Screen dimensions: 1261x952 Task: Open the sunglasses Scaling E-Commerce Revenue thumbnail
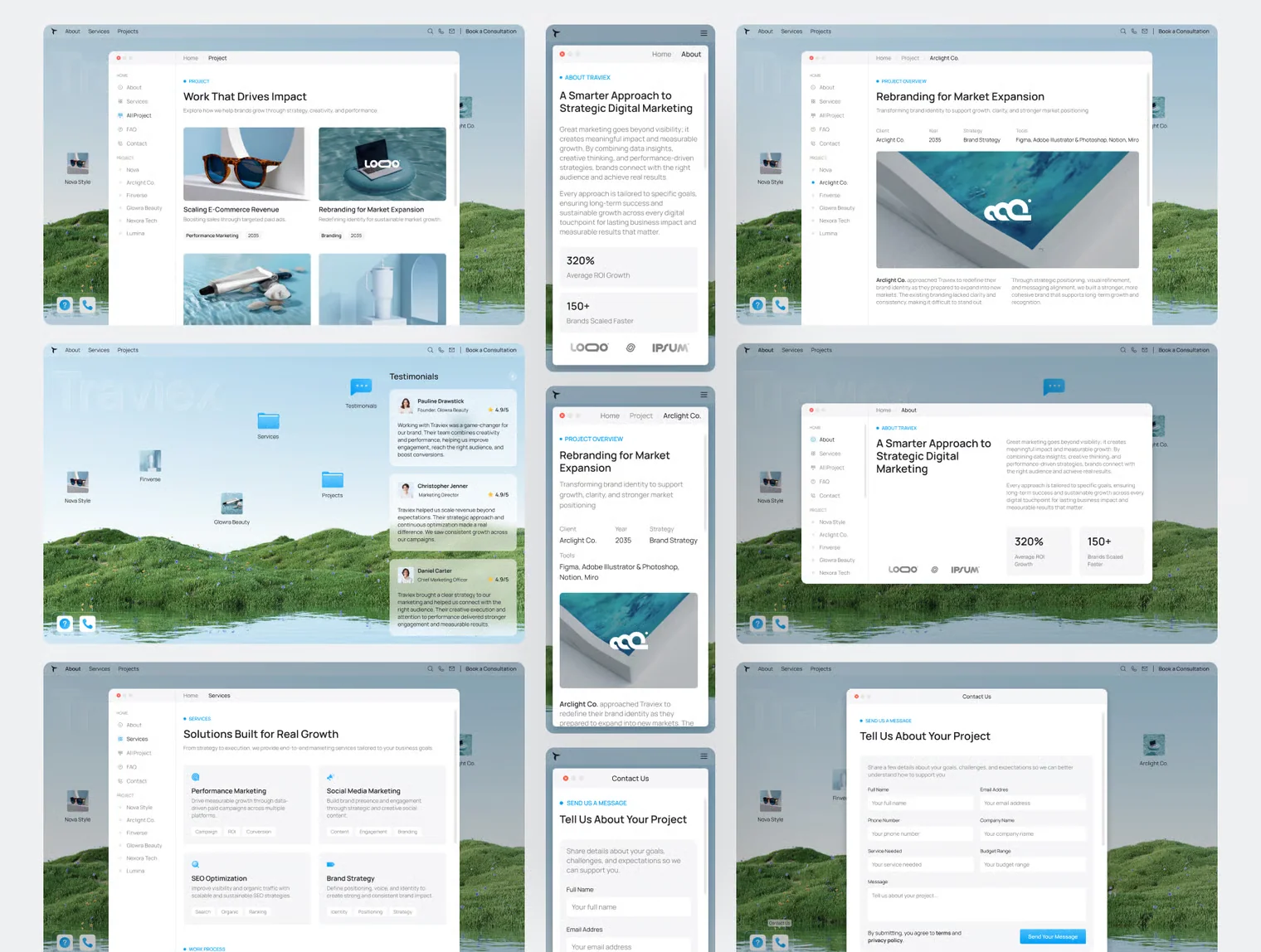247,164
